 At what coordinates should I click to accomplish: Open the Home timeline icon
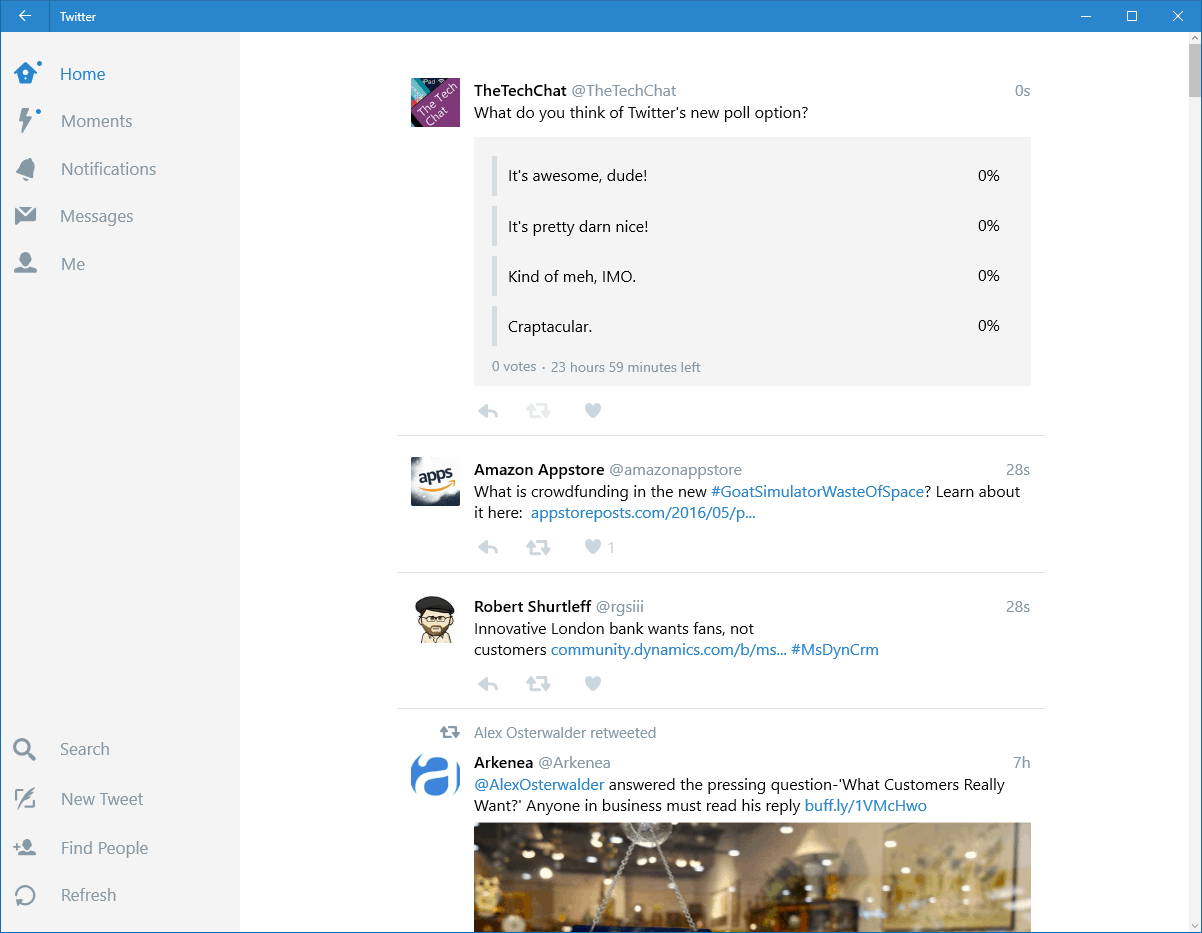(27, 73)
